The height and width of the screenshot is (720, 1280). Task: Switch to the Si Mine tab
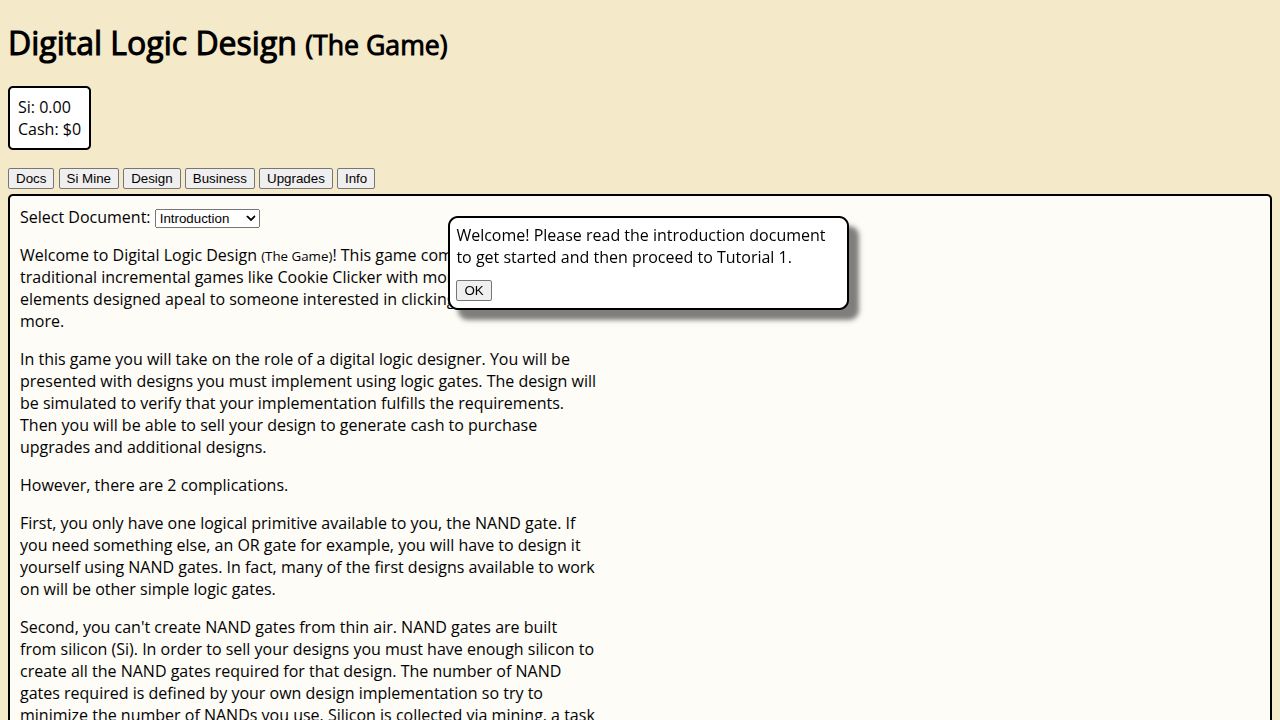coord(89,178)
